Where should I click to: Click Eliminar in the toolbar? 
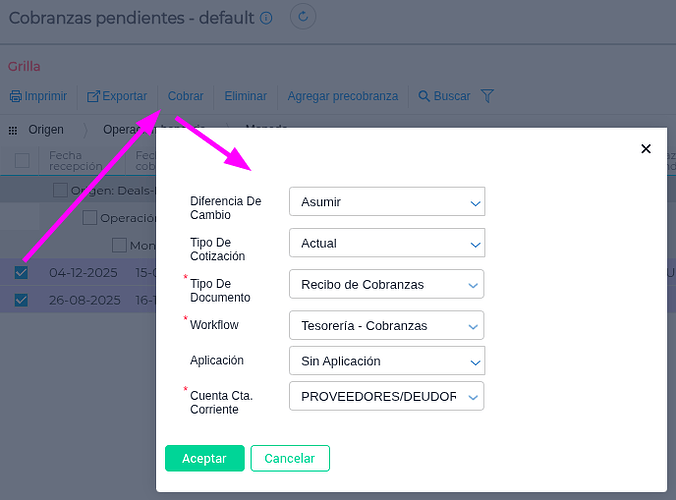click(x=245, y=97)
